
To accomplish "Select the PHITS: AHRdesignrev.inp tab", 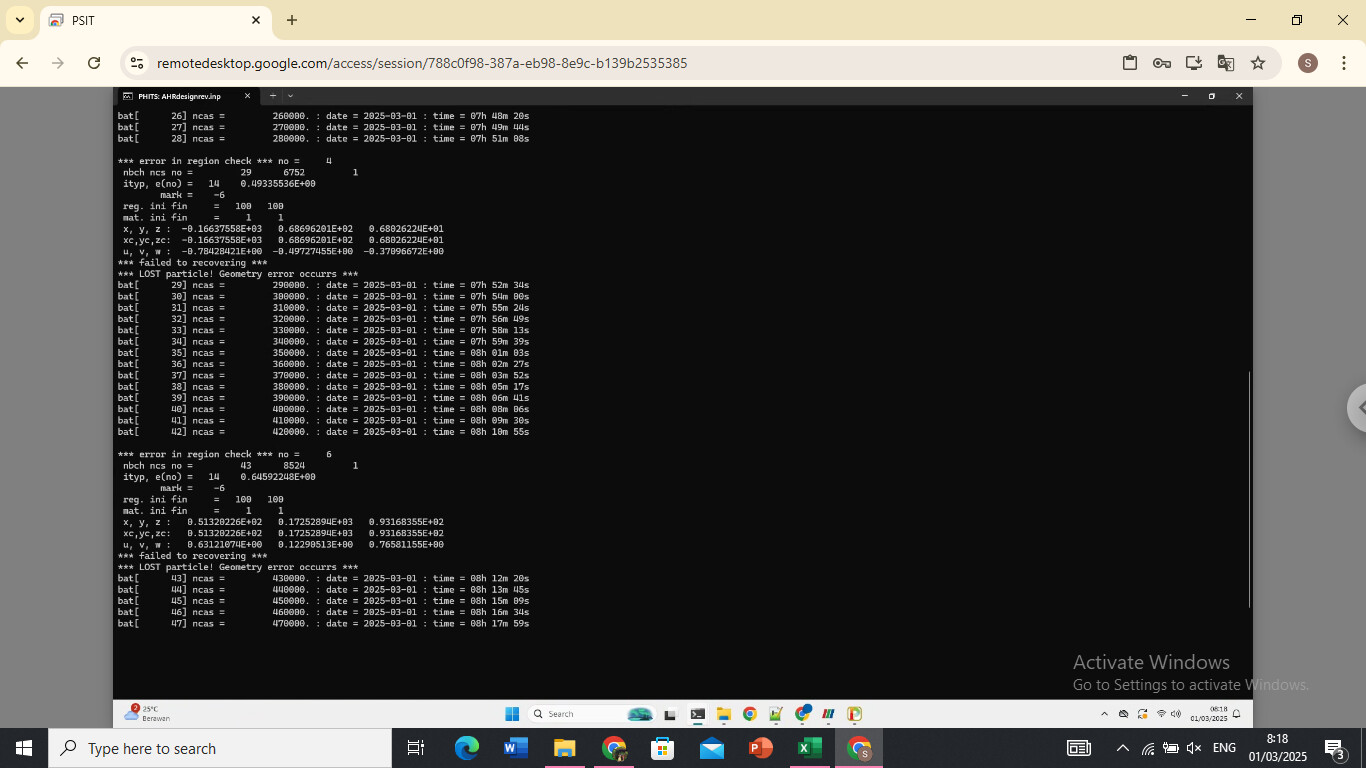I will 180,96.
